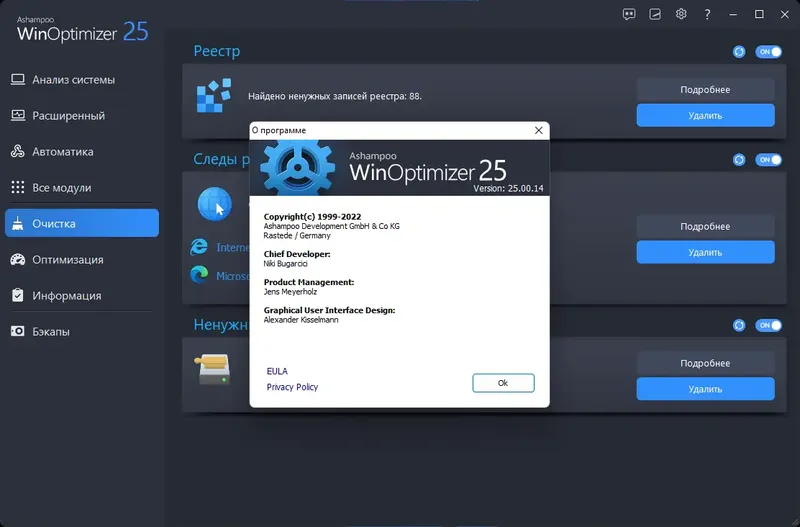Click 'Alexander Kisselmann' name
Image resolution: width=800 pixels, height=527 pixels.
pos(301,320)
